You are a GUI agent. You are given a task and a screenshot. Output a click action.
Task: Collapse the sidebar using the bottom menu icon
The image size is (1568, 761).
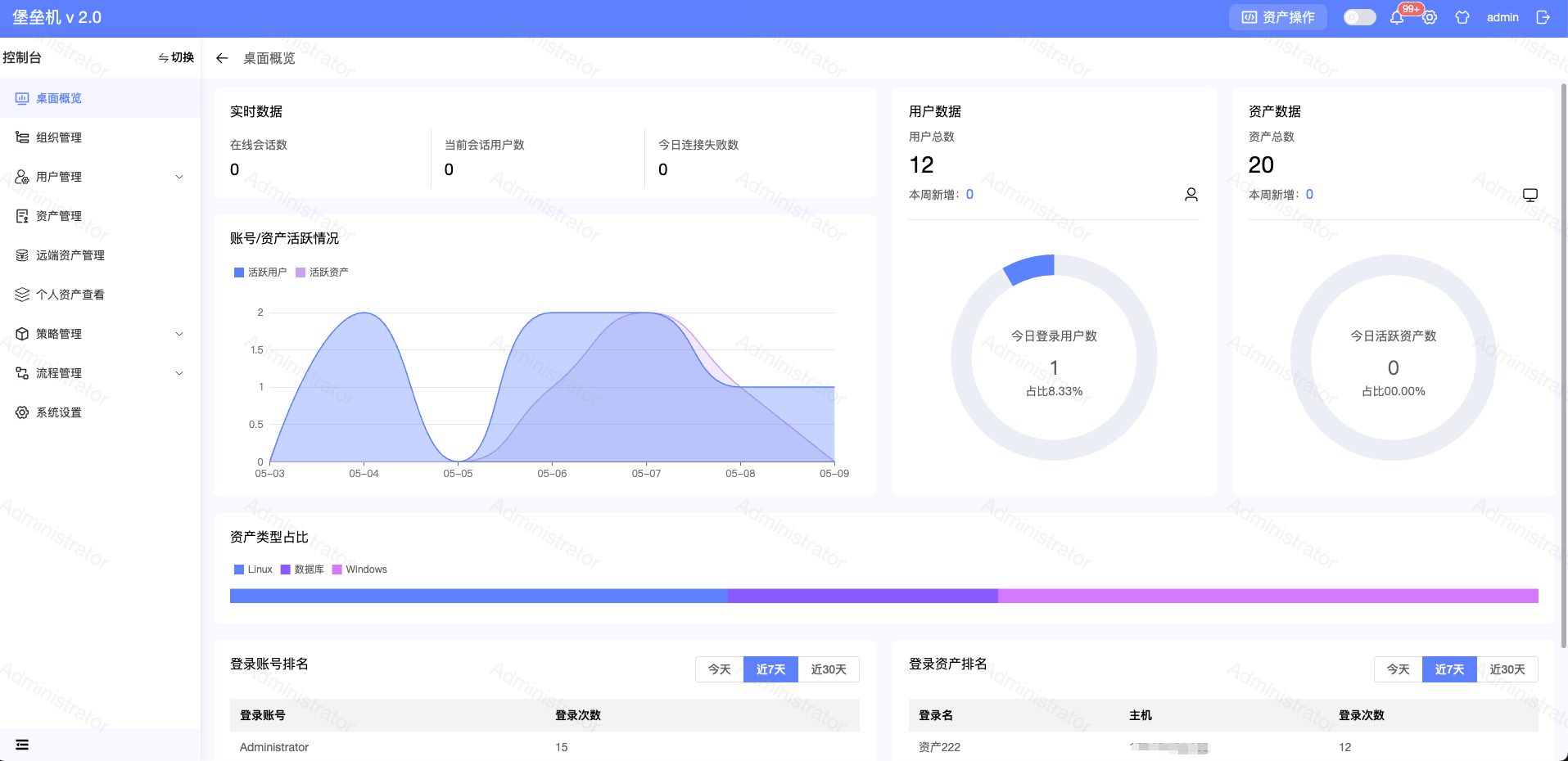pyautogui.click(x=22, y=745)
